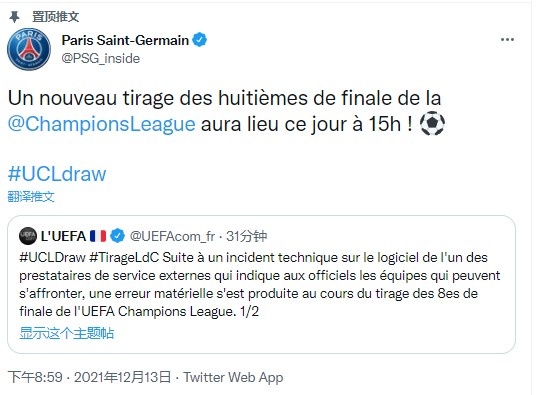The height and width of the screenshot is (395, 545).
Task: Click the L'UEFA account name
Action: [x=63, y=236]
